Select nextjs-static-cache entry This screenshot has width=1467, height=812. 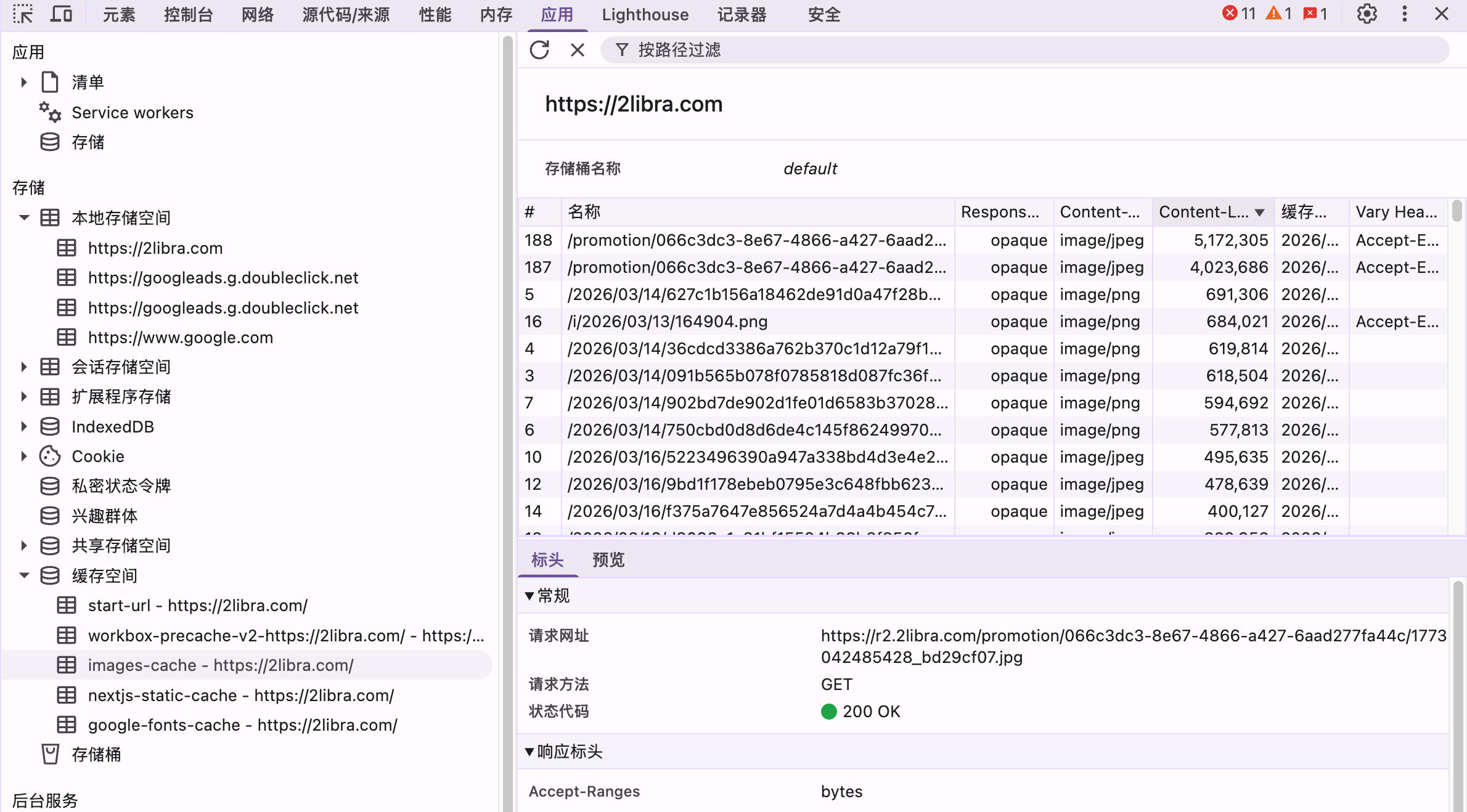tap(240, 695)
